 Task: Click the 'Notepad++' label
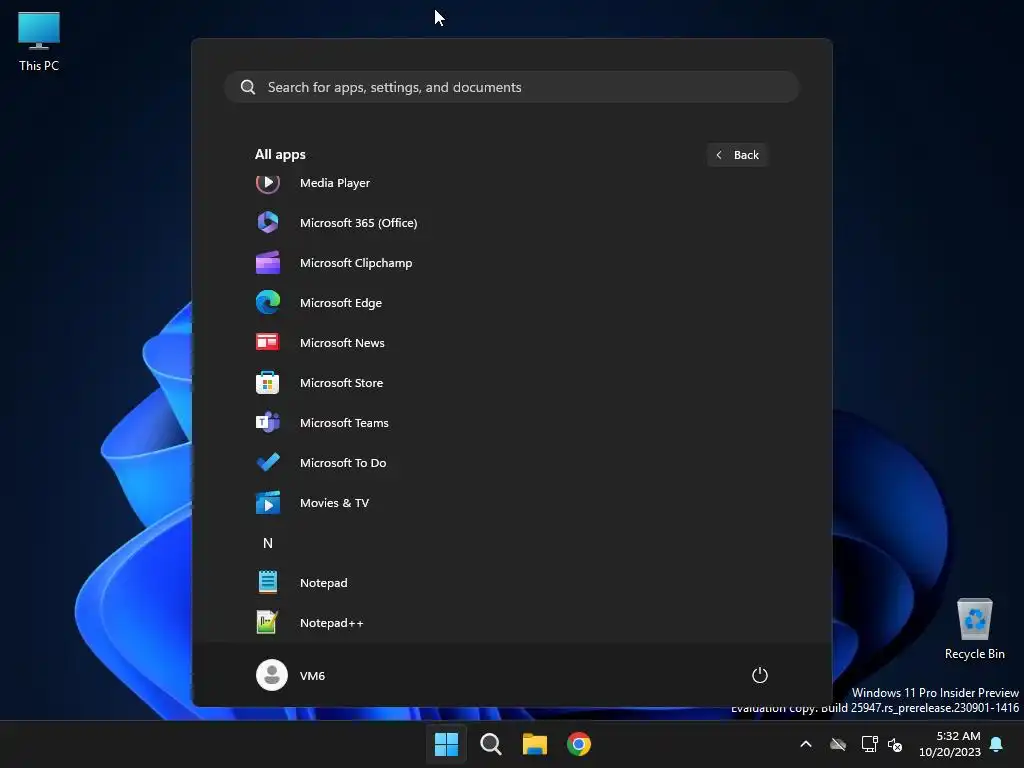pyautogui.click(x=332, y=622)
